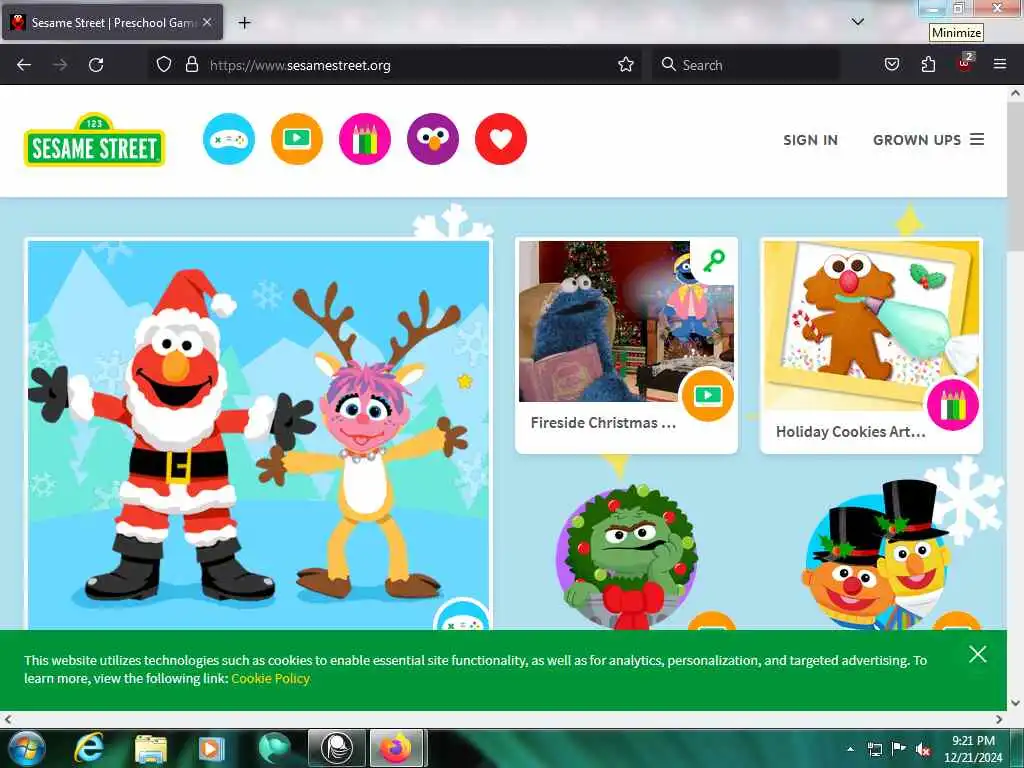This screenshot has height=768, width=1024.
Task: Click the tracking protection shield icon
Action: pos(164,65)
